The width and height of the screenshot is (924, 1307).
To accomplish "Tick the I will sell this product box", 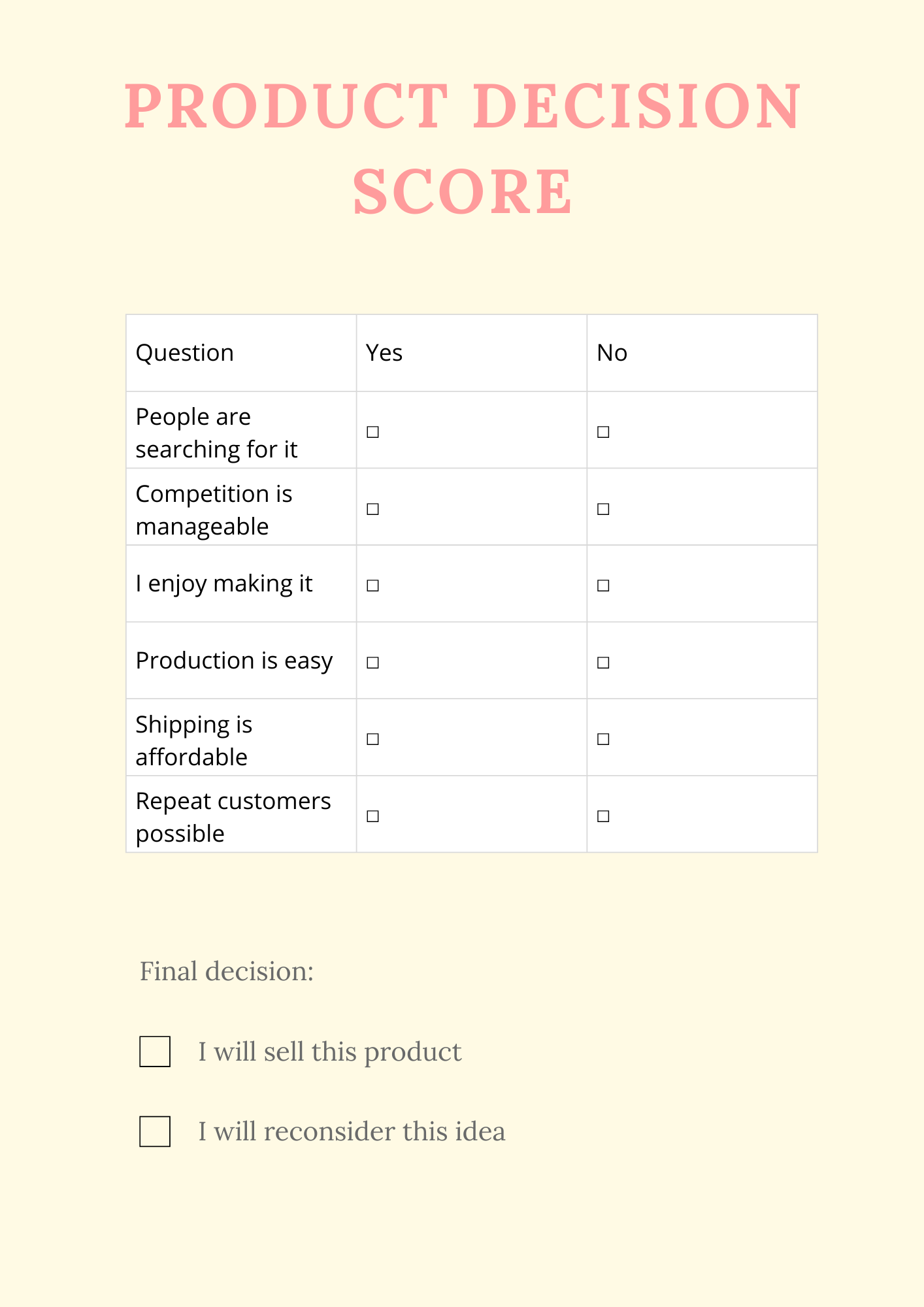I will coord(155,1051).
